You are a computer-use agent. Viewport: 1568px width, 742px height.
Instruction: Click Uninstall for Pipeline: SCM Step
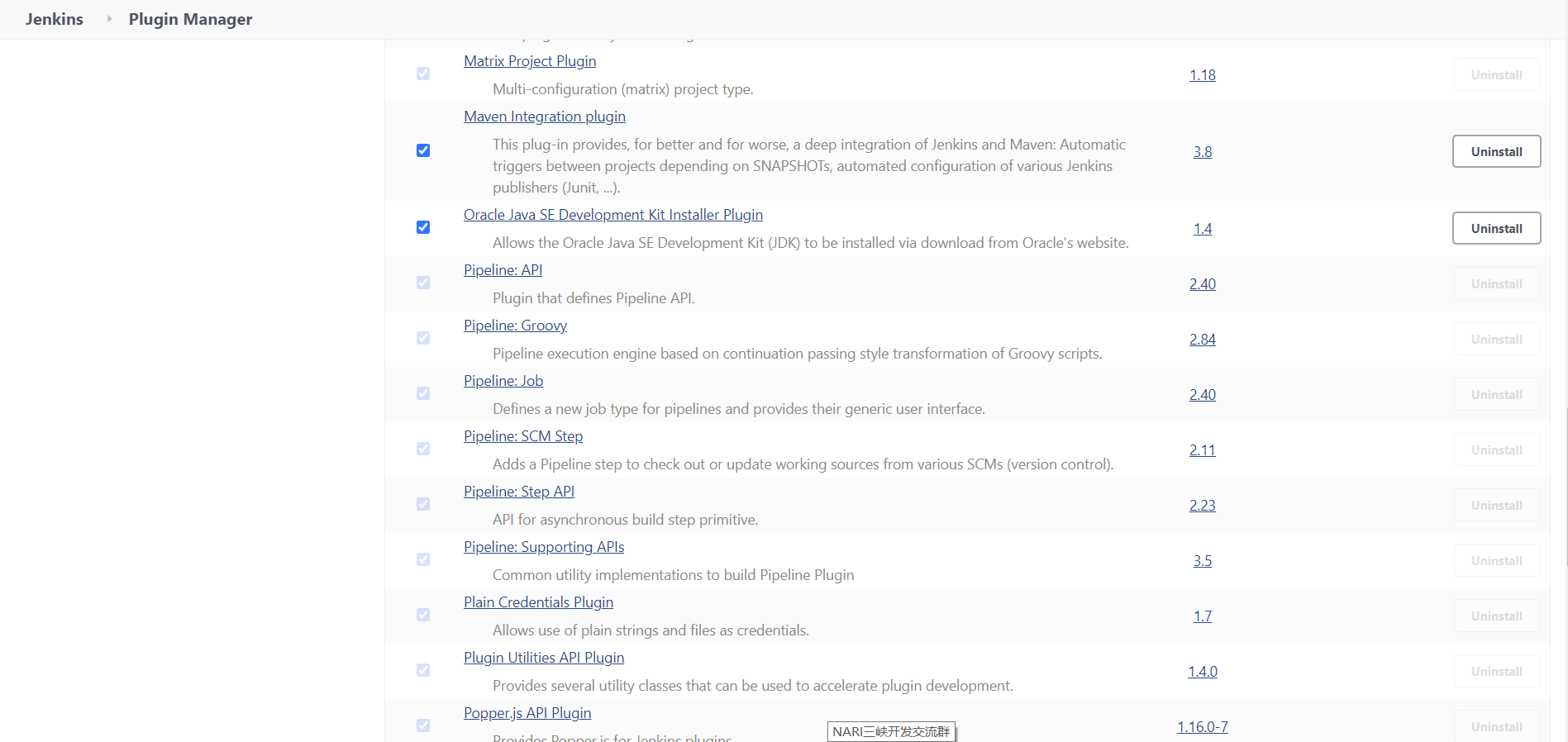pyautogui.click(x=1496, y=449)
